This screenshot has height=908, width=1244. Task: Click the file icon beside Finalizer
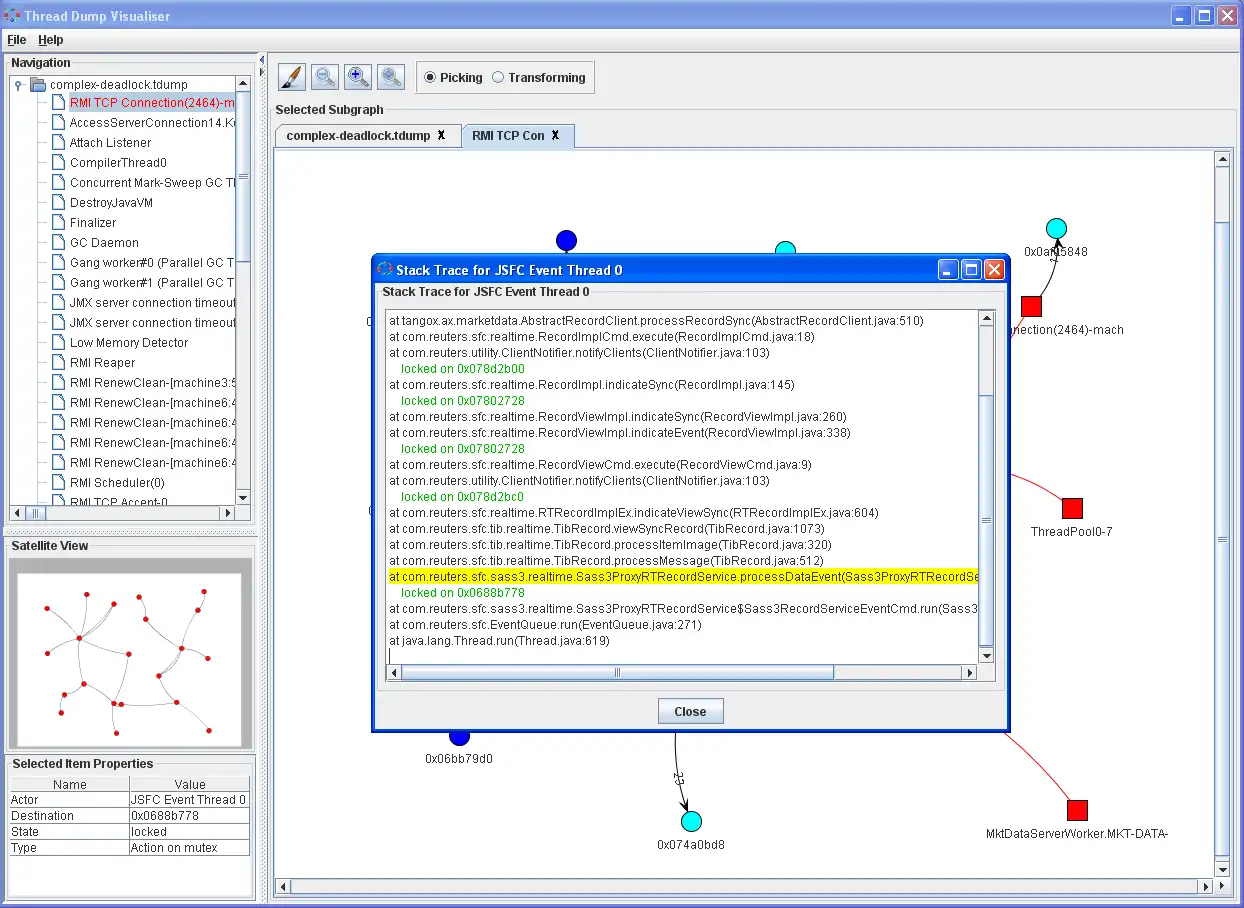pos(58,222)
